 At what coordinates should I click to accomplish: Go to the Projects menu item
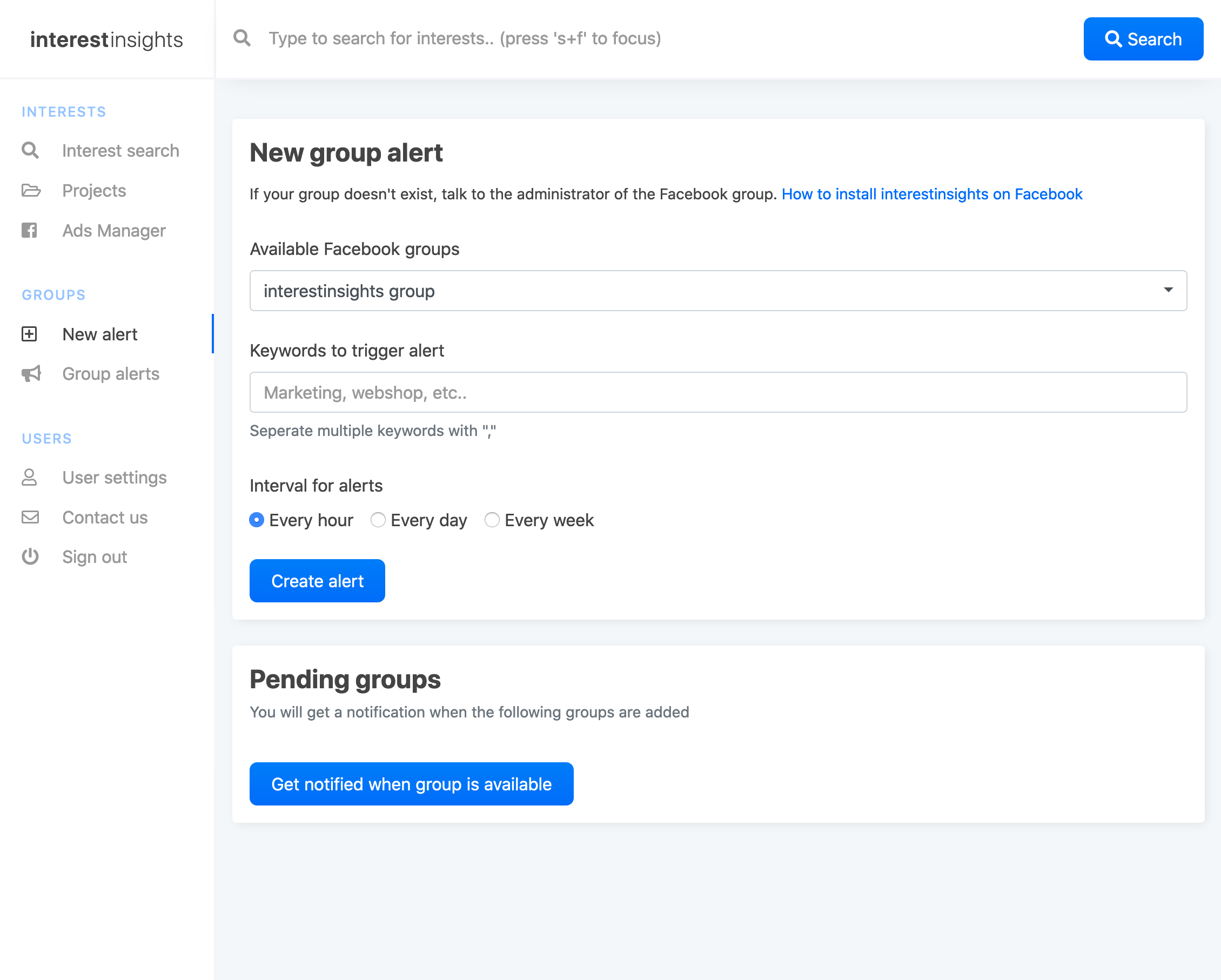tap(94, 190)
